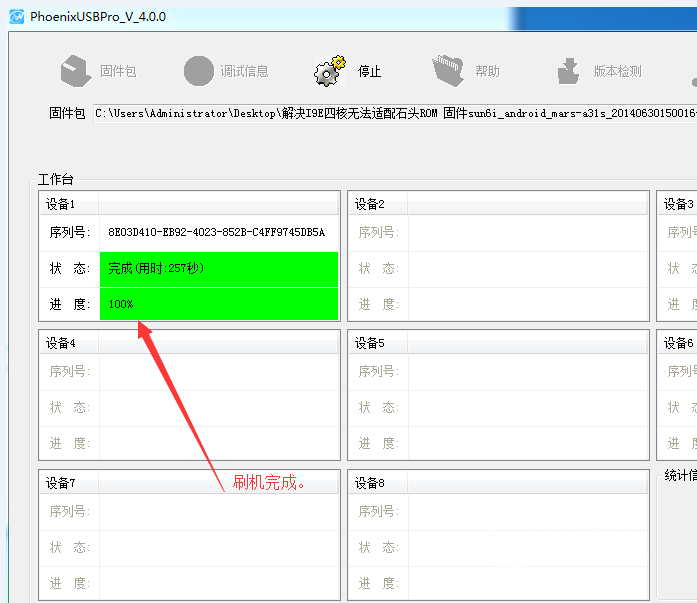The width and height of the screenshot is (697, 603).
Task: Click the 停止 button label
Action: tap(369, 71)
